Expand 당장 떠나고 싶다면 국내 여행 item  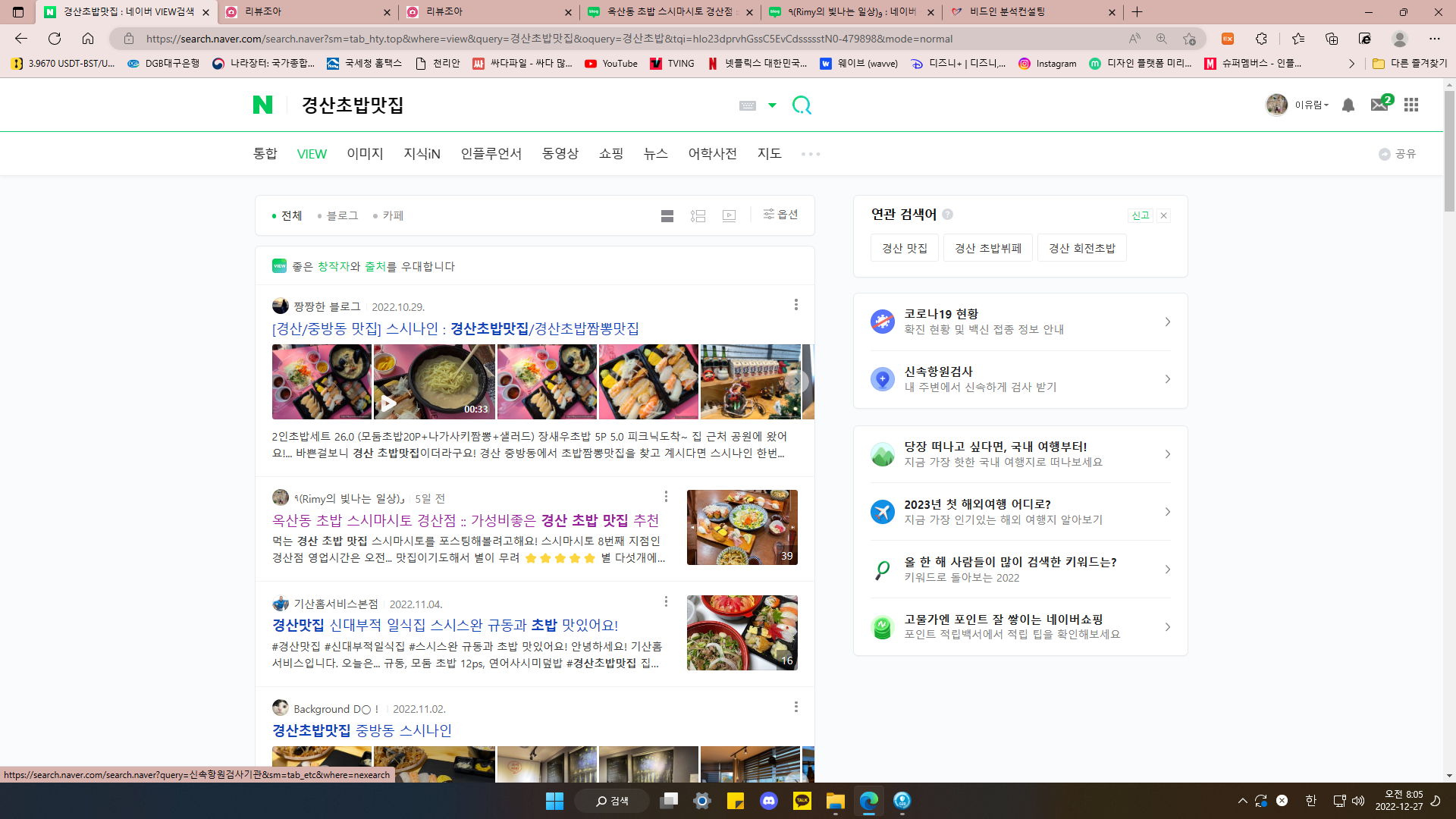[1021, 454]
